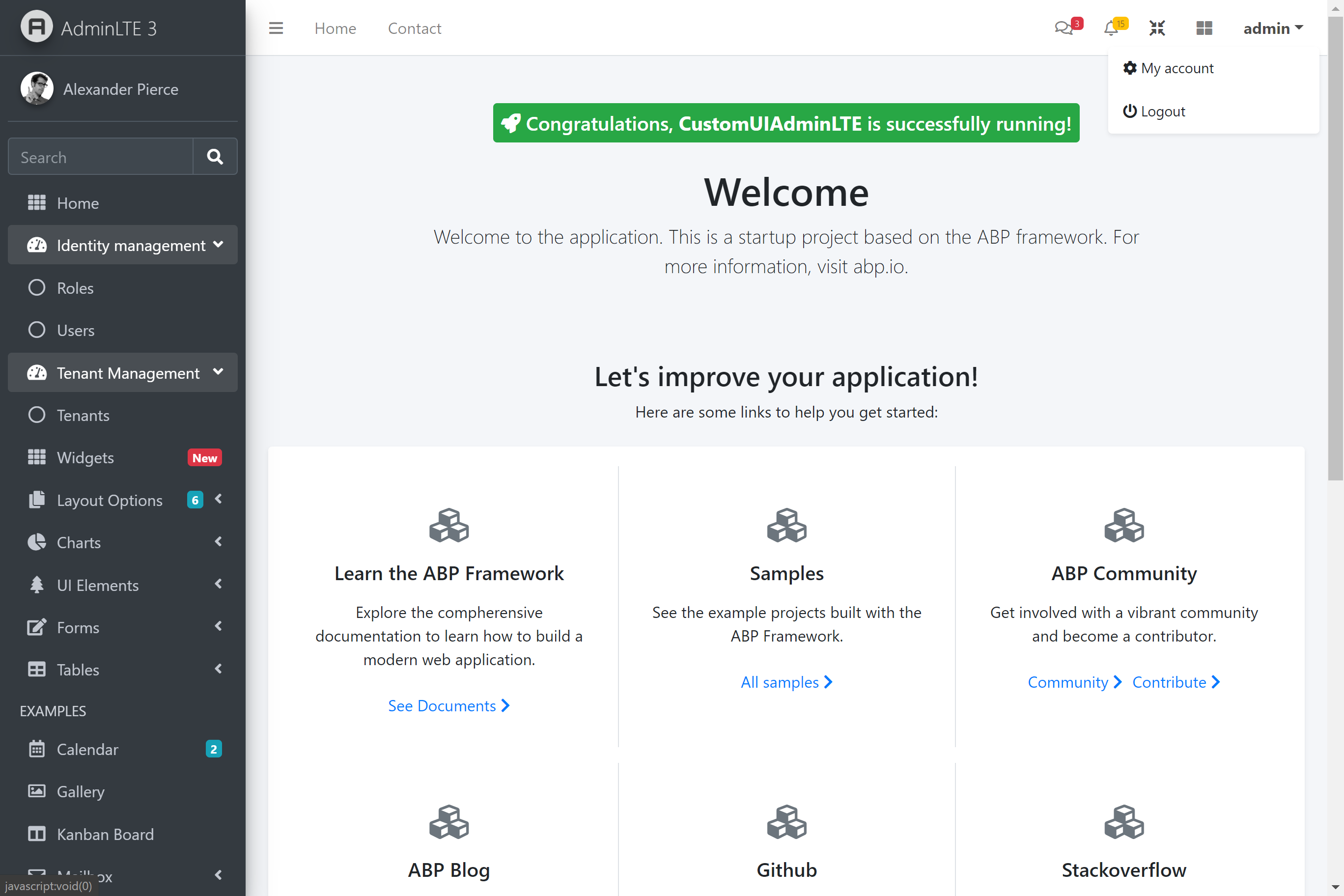The width and height of the screenshot is (1344, 896).
Task: Click the sidebar search magnifier button
Action: [215, 157]
